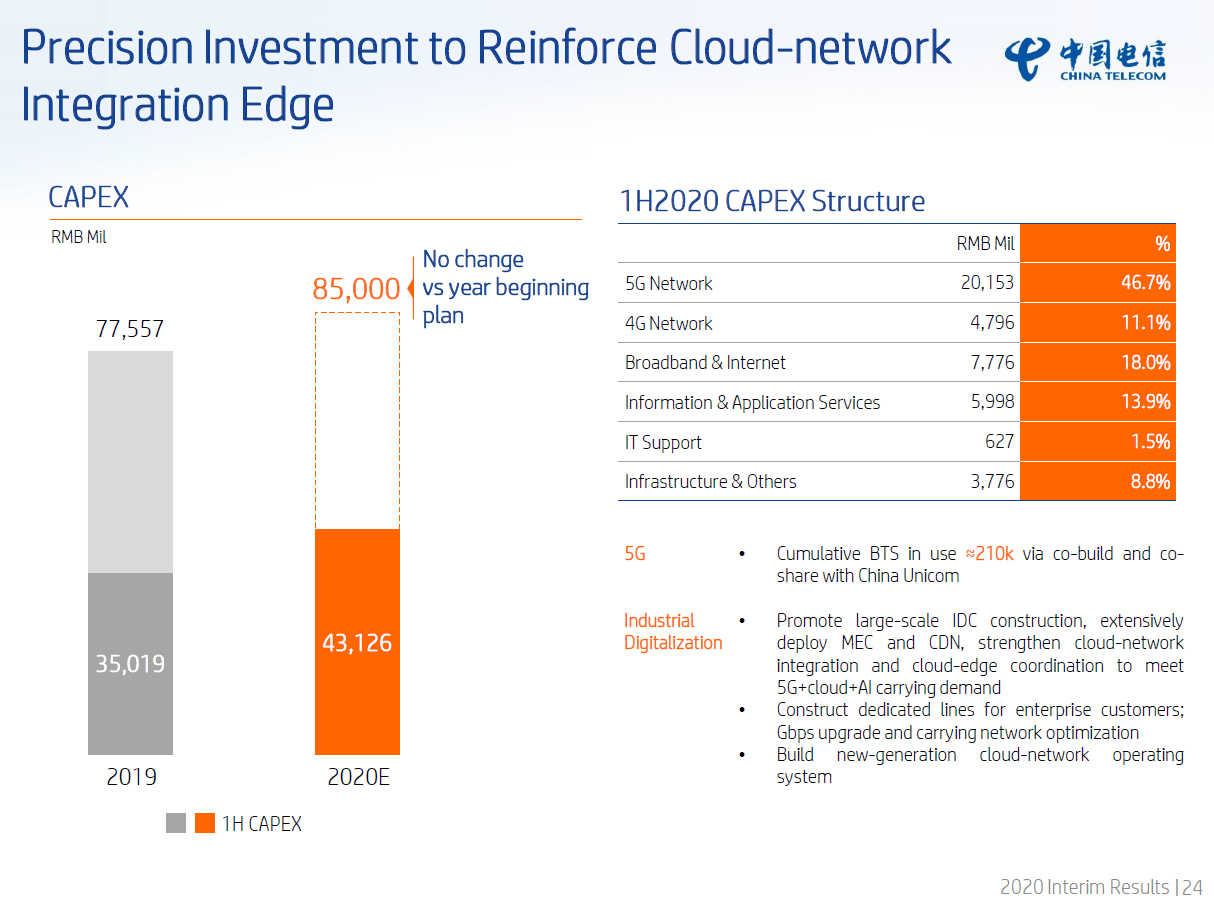Click the Broadband & Internet row label
1214x909 pixels.
coord(705,362)
